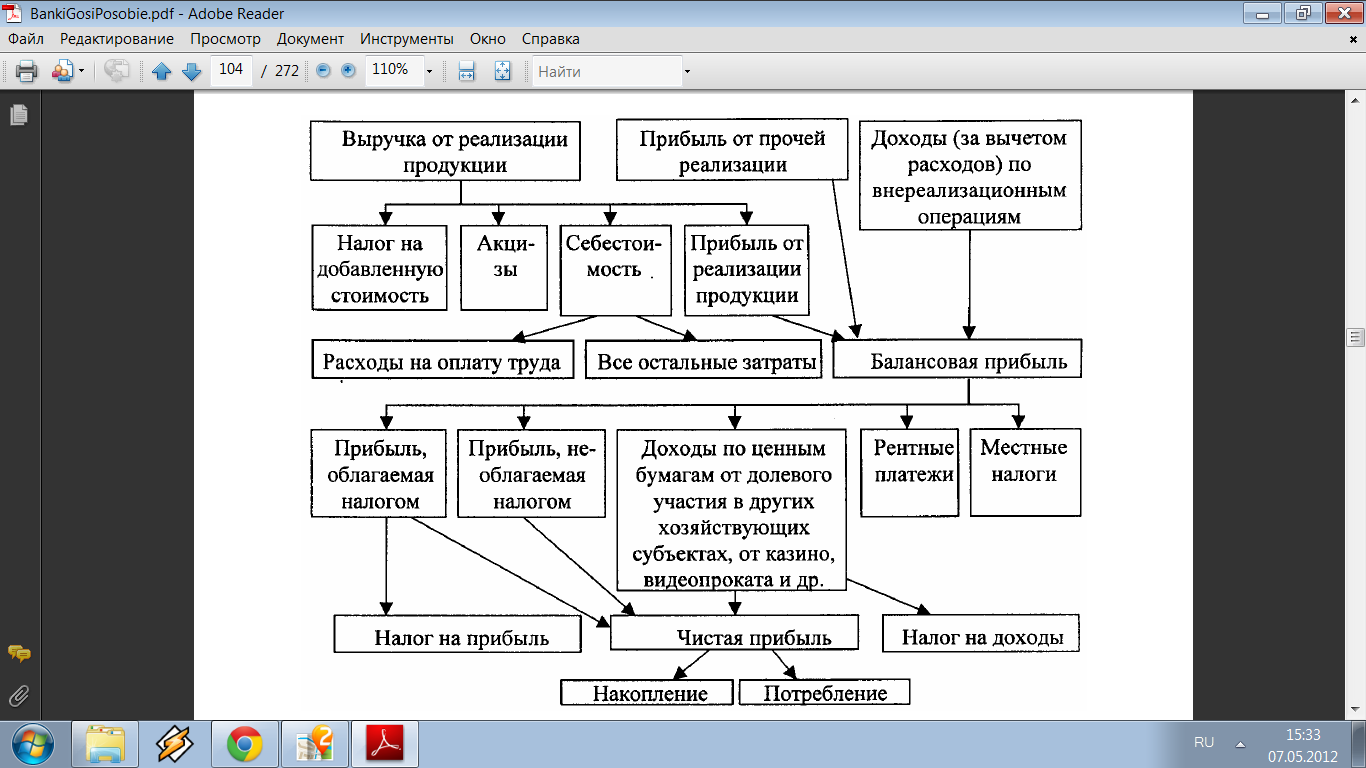Open the Редактирование menu
Screen dimensions: 1366x768
(117, 39)
